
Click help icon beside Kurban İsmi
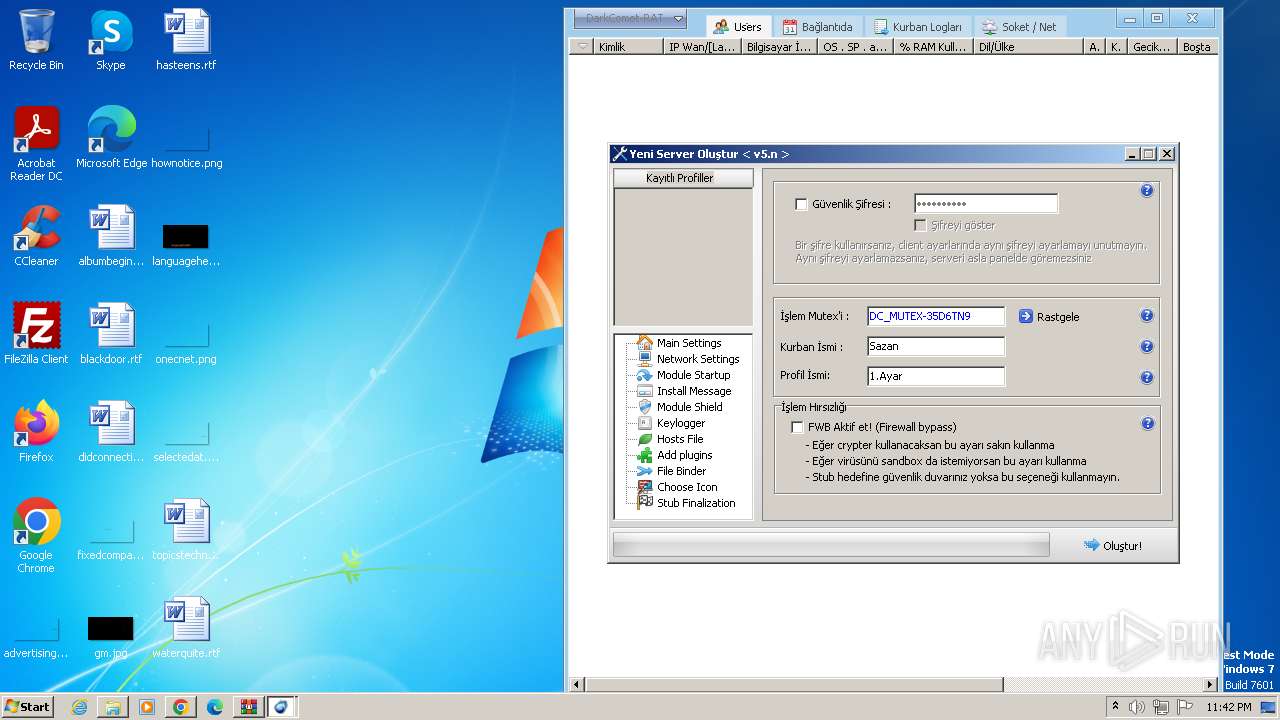click(x=1147, y=346)
